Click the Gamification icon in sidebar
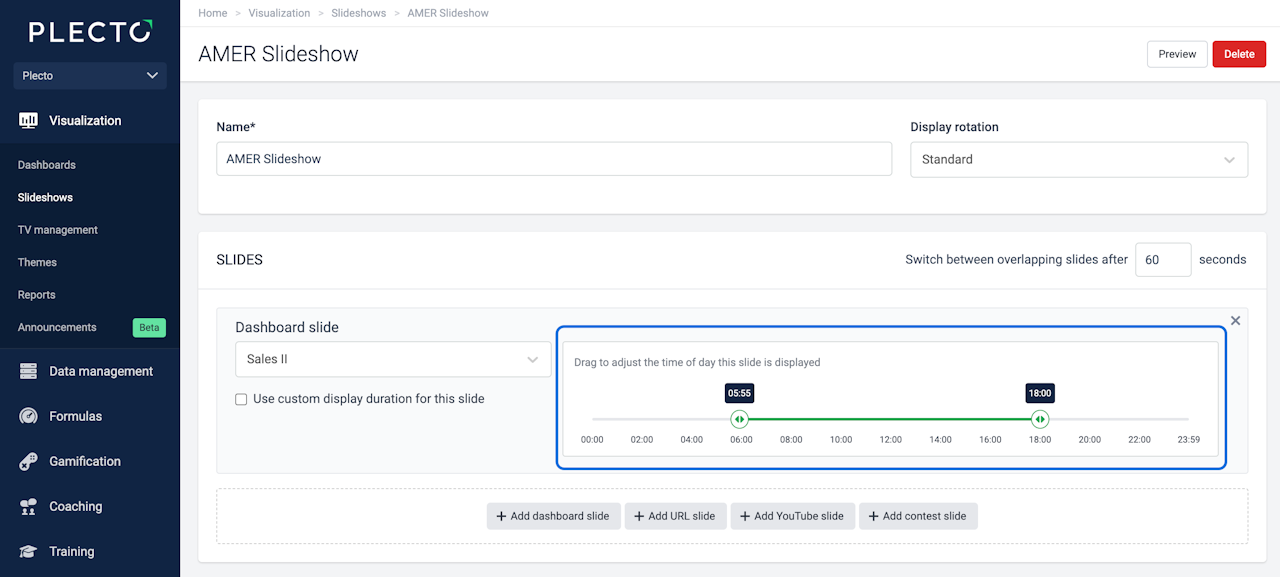Screen dimensions: 1280x577 click(28, 461)
